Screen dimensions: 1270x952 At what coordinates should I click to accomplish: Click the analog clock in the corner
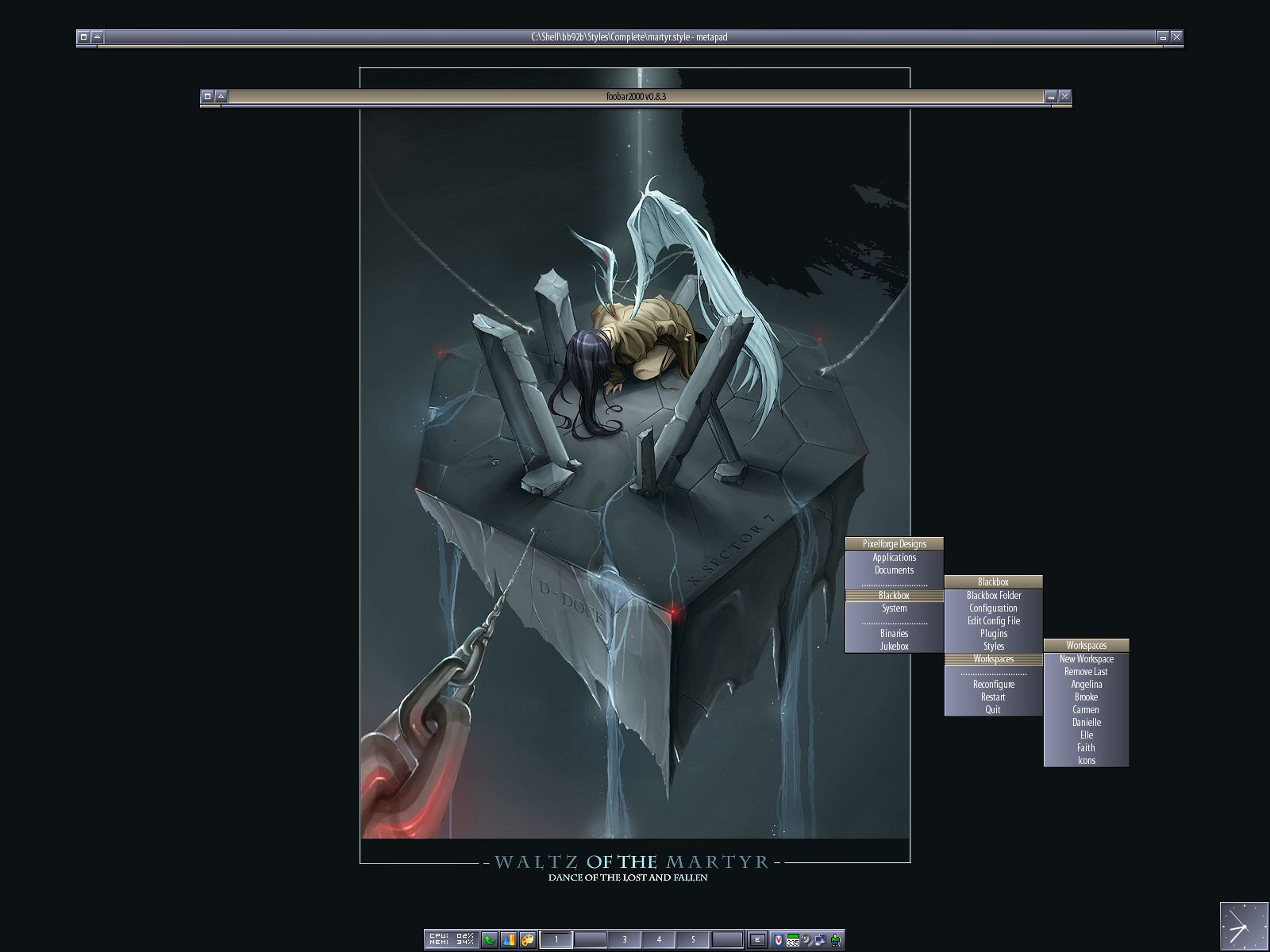1244,927
